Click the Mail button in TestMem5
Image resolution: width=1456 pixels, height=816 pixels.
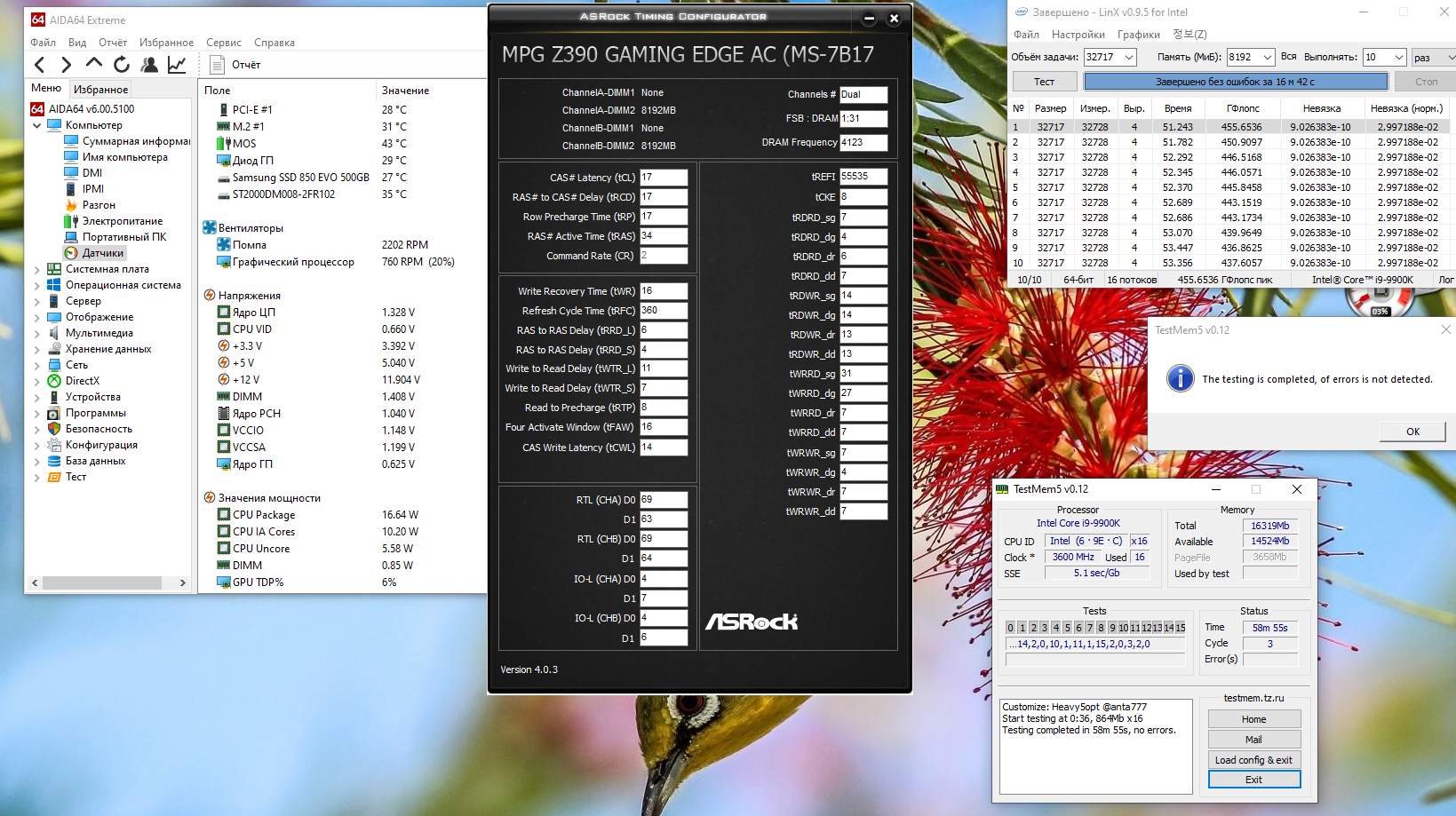coord(1254,740)
